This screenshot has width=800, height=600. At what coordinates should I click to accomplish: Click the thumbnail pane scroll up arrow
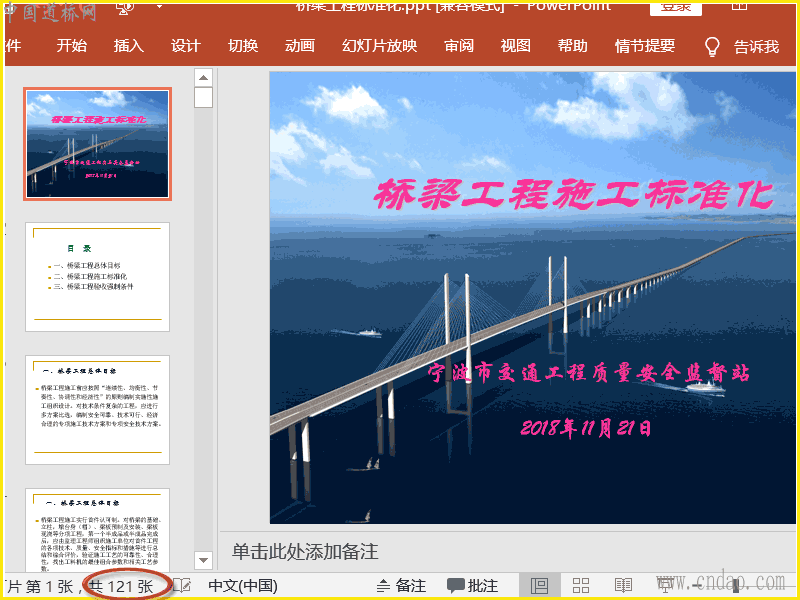click(x=204, y=78)
